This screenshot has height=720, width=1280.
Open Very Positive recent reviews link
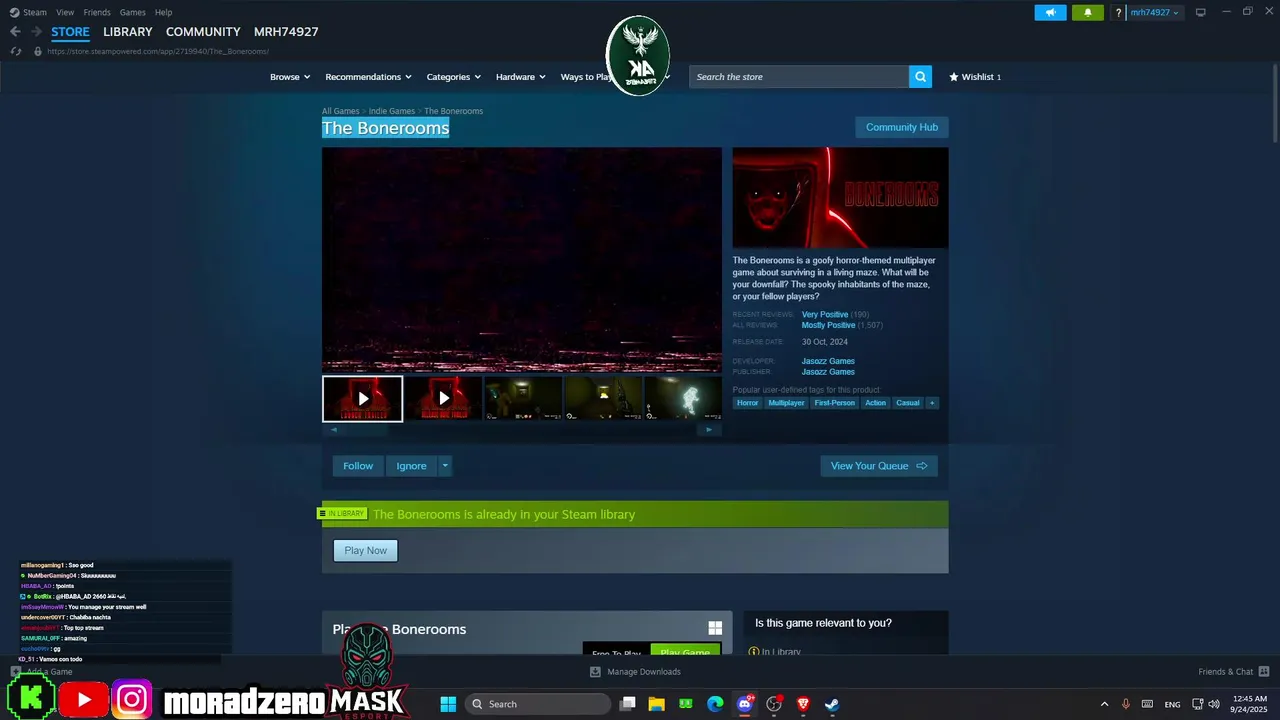[x=825, y=314]
